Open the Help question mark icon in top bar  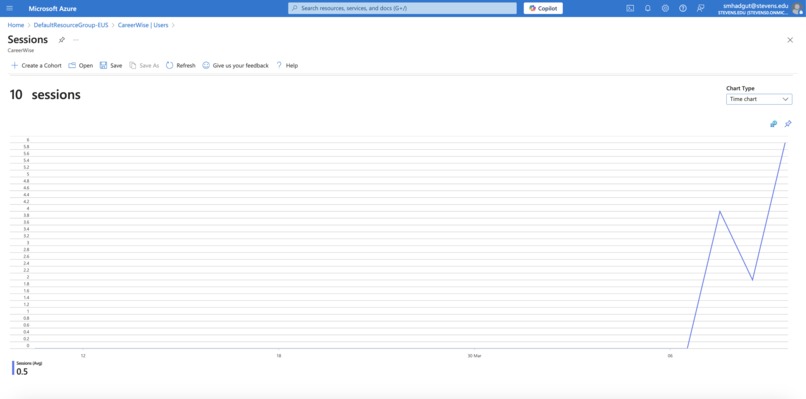[683, 8]
